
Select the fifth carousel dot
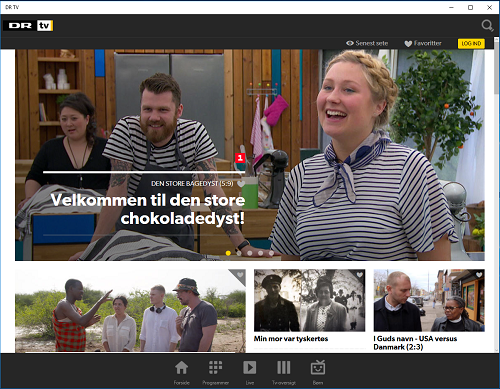click(x=271, y=253)
